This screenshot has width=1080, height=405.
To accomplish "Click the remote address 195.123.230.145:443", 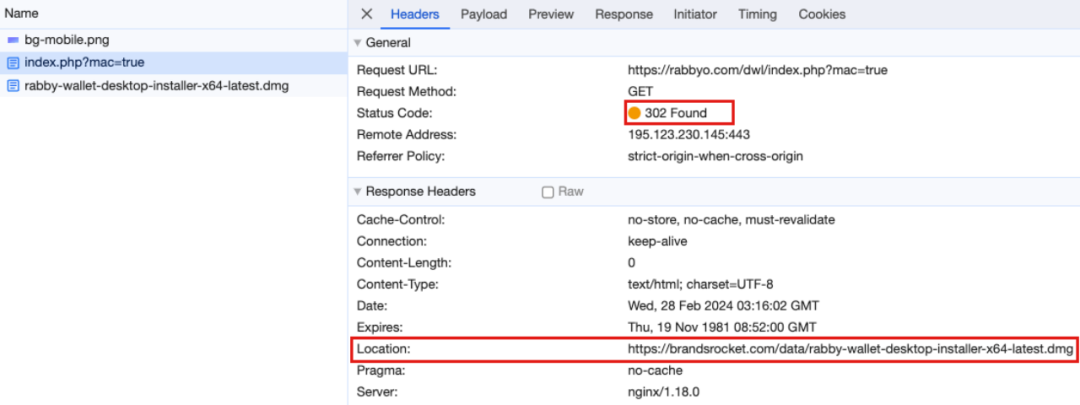I will click(x=689, y=134).
